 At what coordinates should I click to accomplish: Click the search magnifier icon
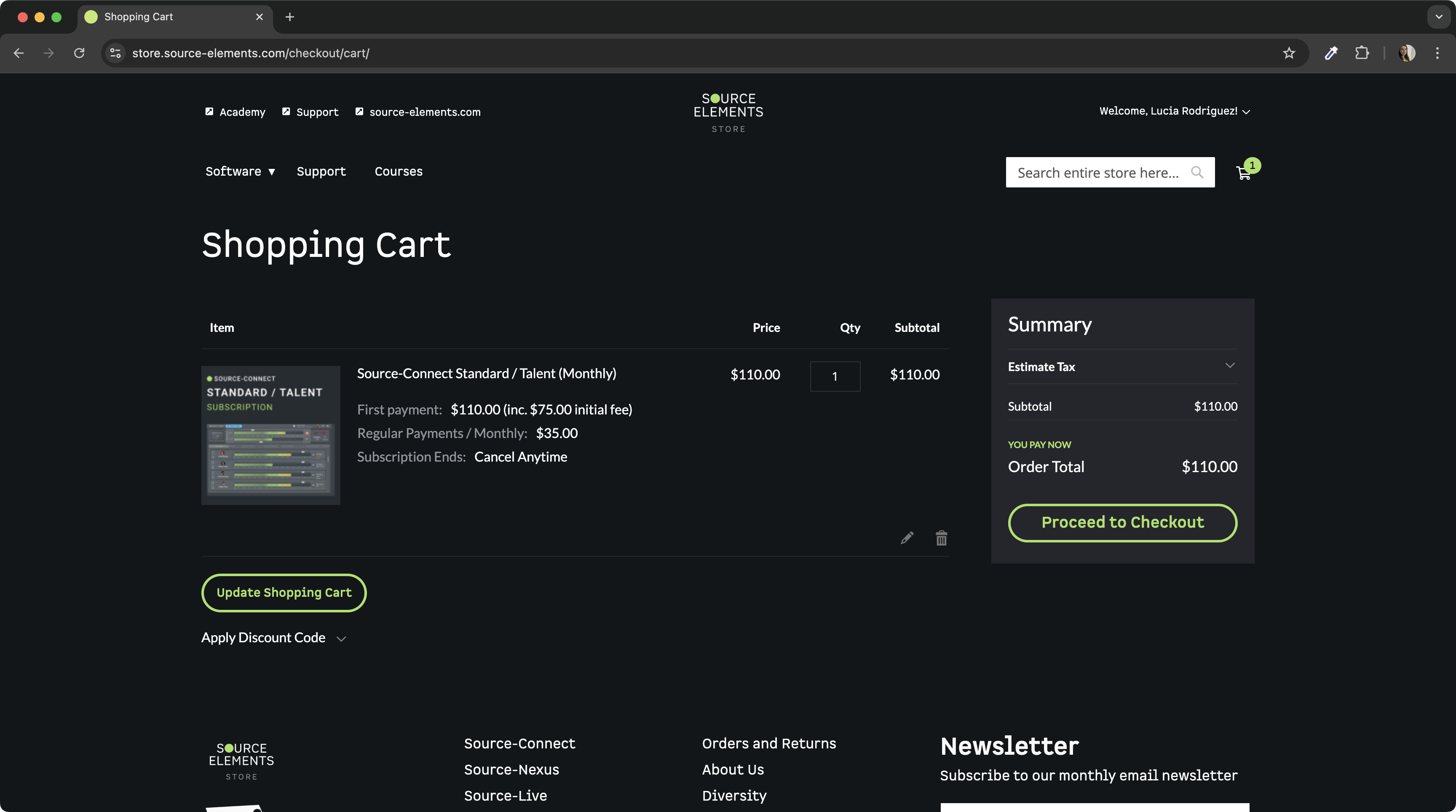[x=1196, y=172]
